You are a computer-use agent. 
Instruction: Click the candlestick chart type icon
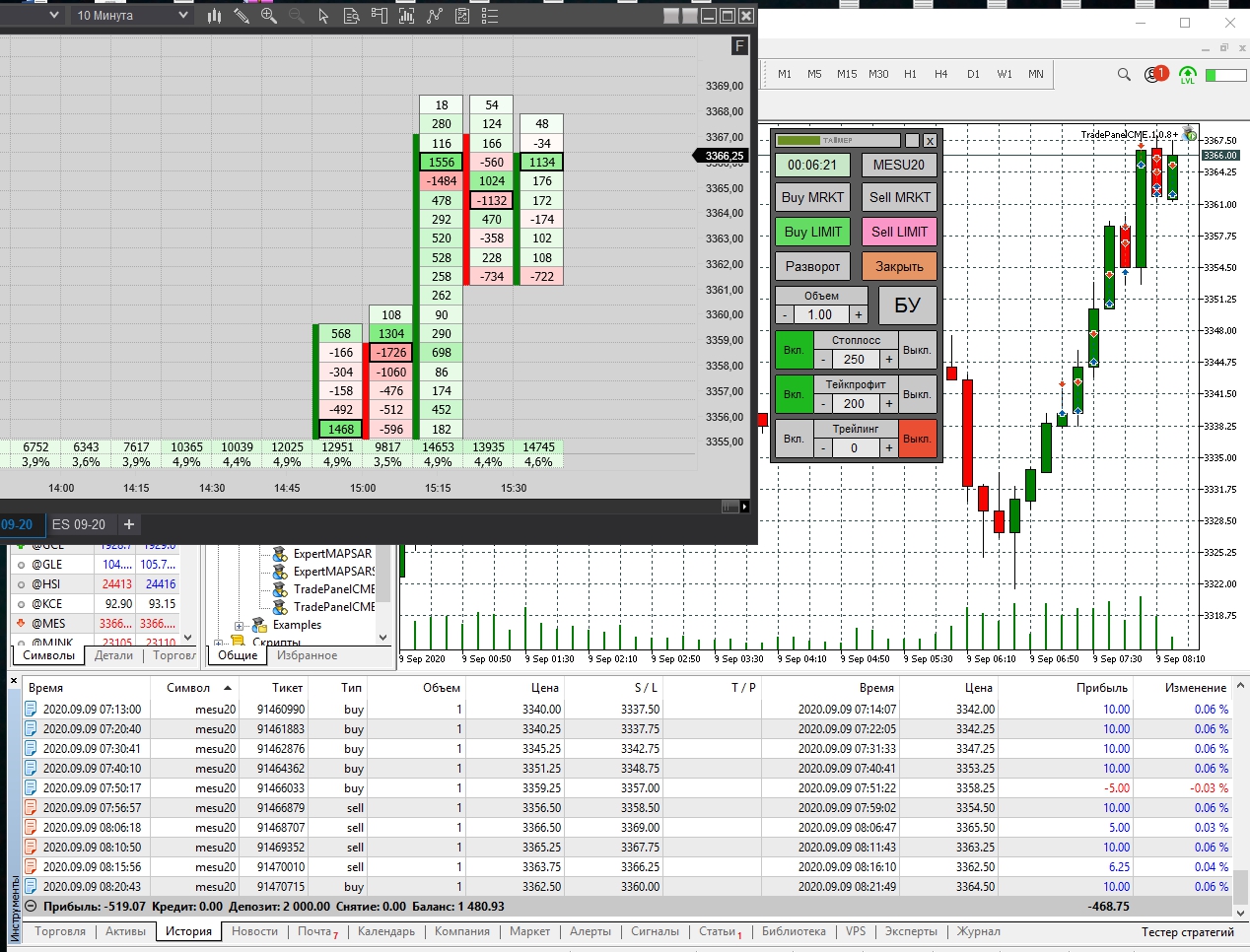coord(214,16)
